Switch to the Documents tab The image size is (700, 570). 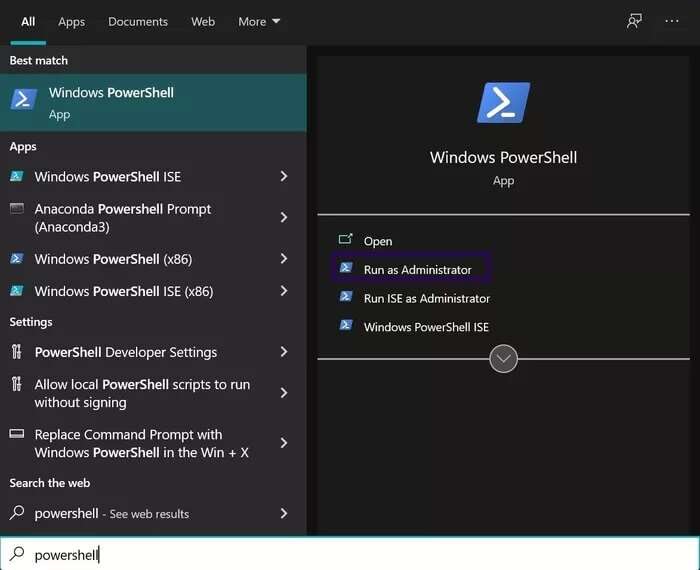pyautogui.click(x=138, y=21)
